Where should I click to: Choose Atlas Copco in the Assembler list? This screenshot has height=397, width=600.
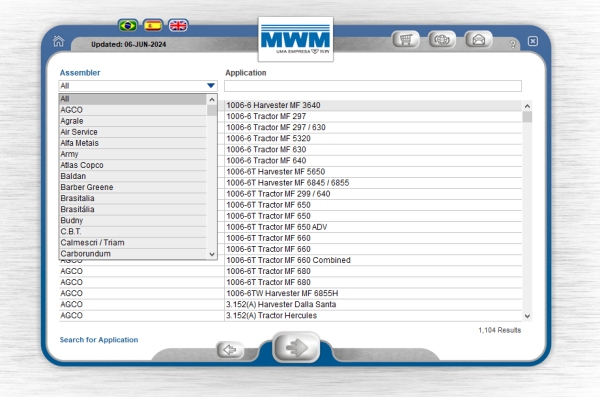click(x=133, y=165)
